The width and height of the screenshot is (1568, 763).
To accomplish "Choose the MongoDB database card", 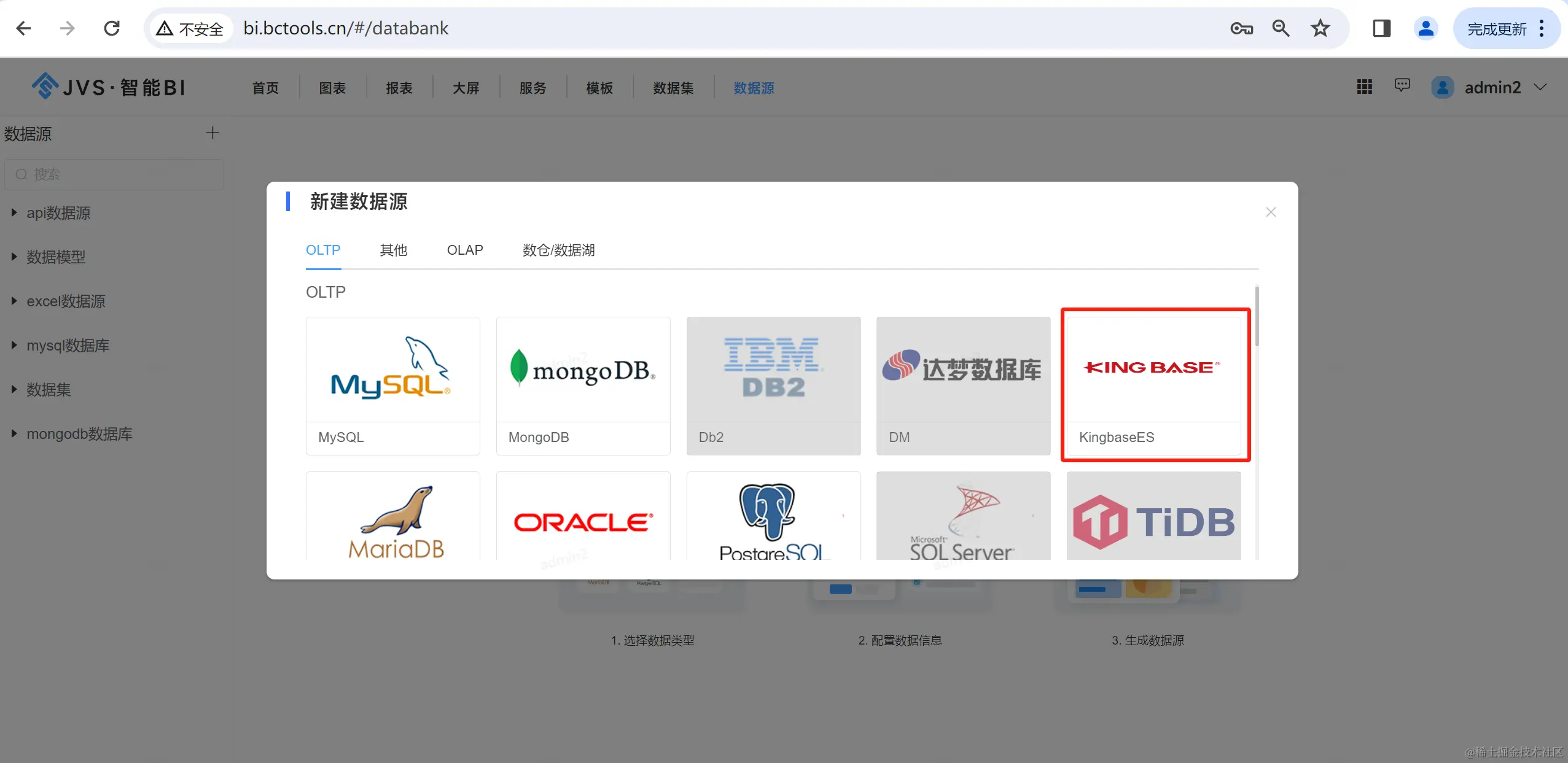I will [x=583, y=385].
